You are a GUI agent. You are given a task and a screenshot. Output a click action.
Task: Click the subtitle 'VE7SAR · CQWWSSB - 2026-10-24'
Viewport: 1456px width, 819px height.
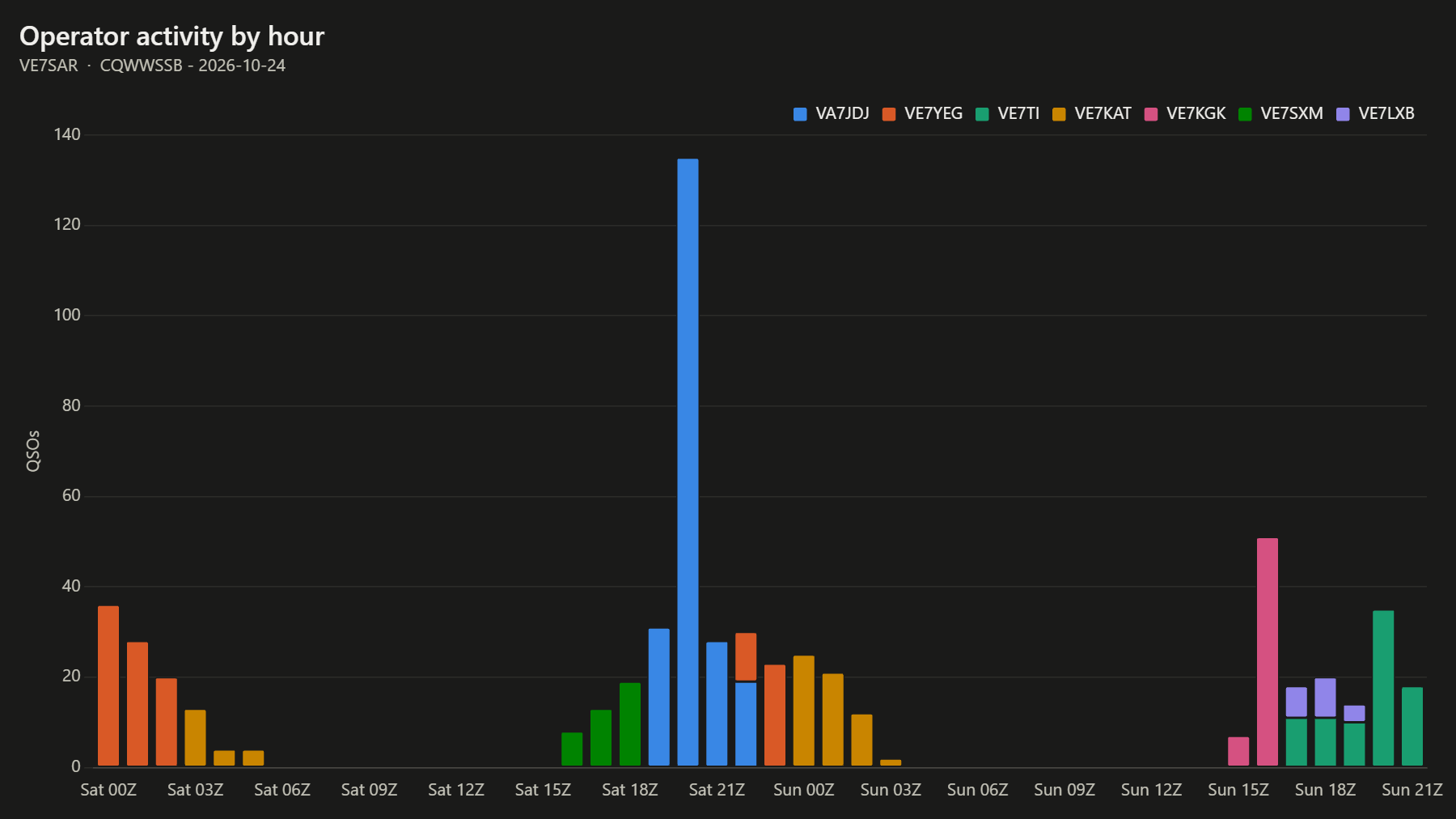[x=152, y=66]
